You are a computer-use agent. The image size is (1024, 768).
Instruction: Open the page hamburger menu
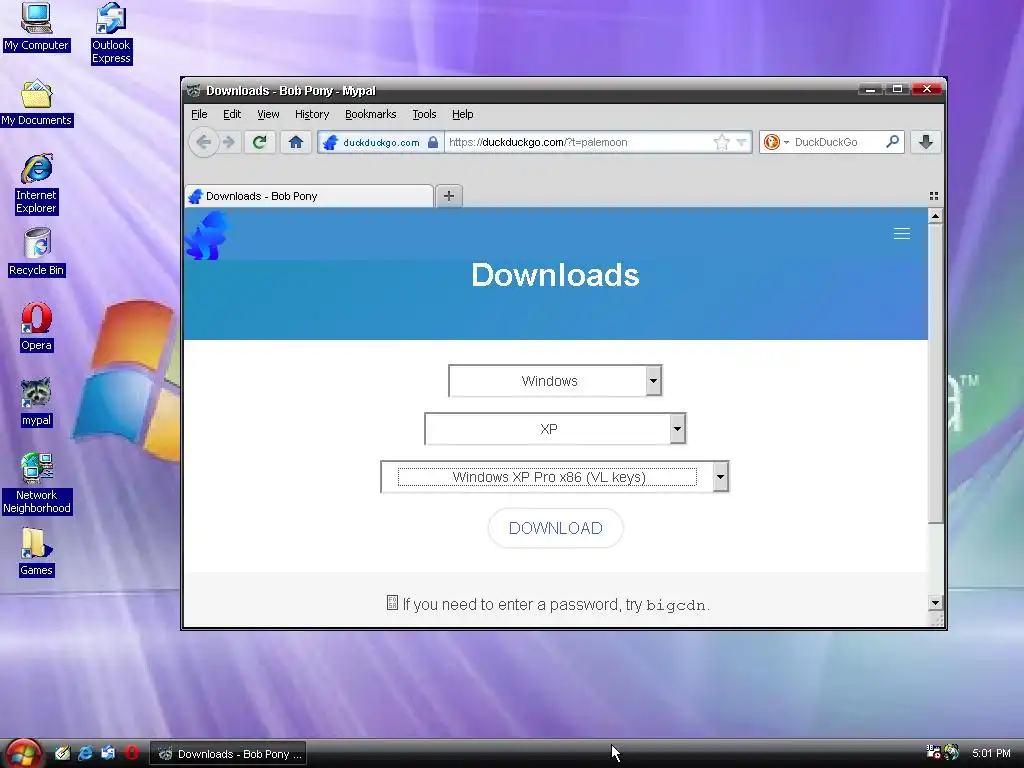[902, 234]
